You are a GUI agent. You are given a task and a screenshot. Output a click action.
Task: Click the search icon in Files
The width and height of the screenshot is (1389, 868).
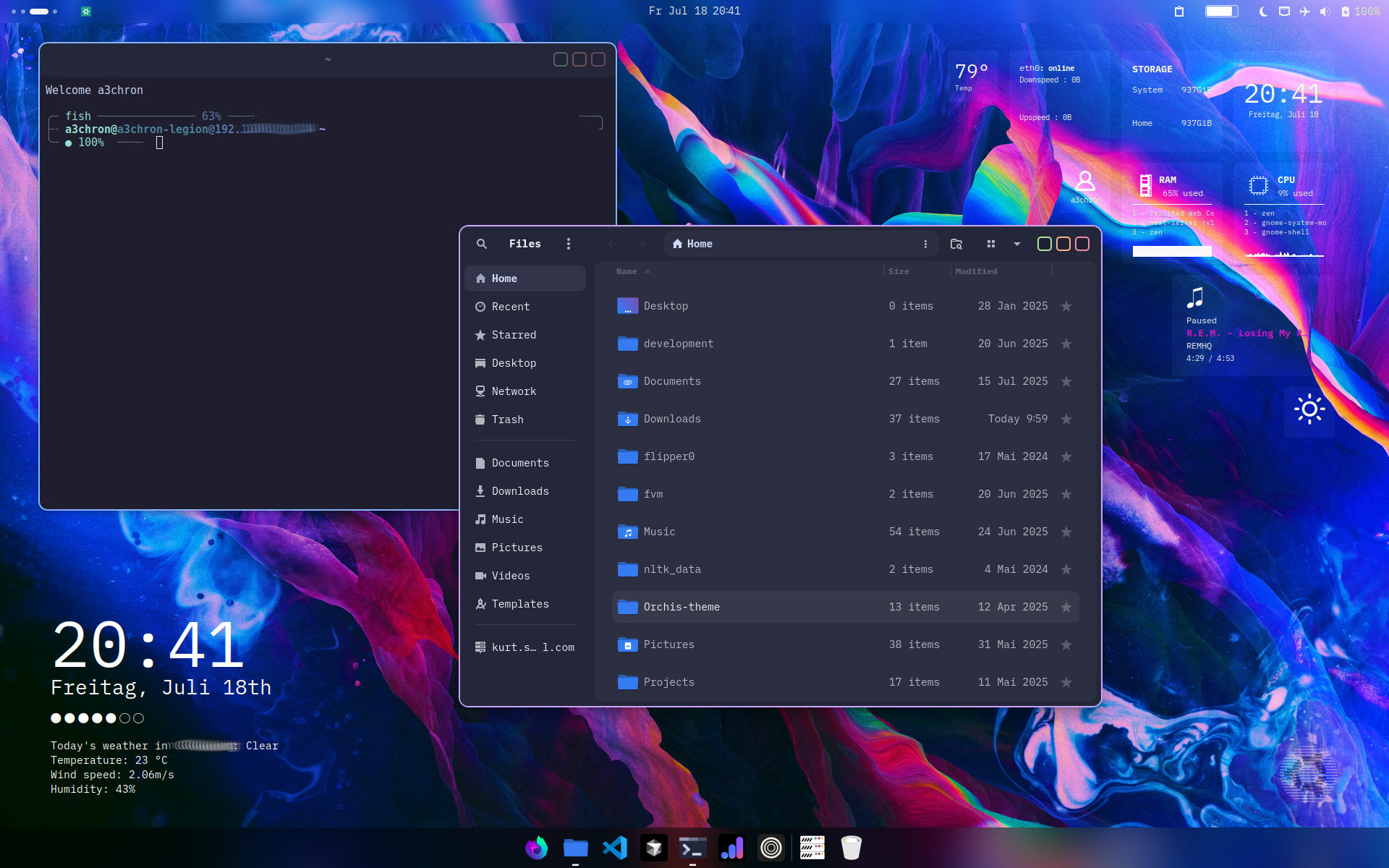482,244
